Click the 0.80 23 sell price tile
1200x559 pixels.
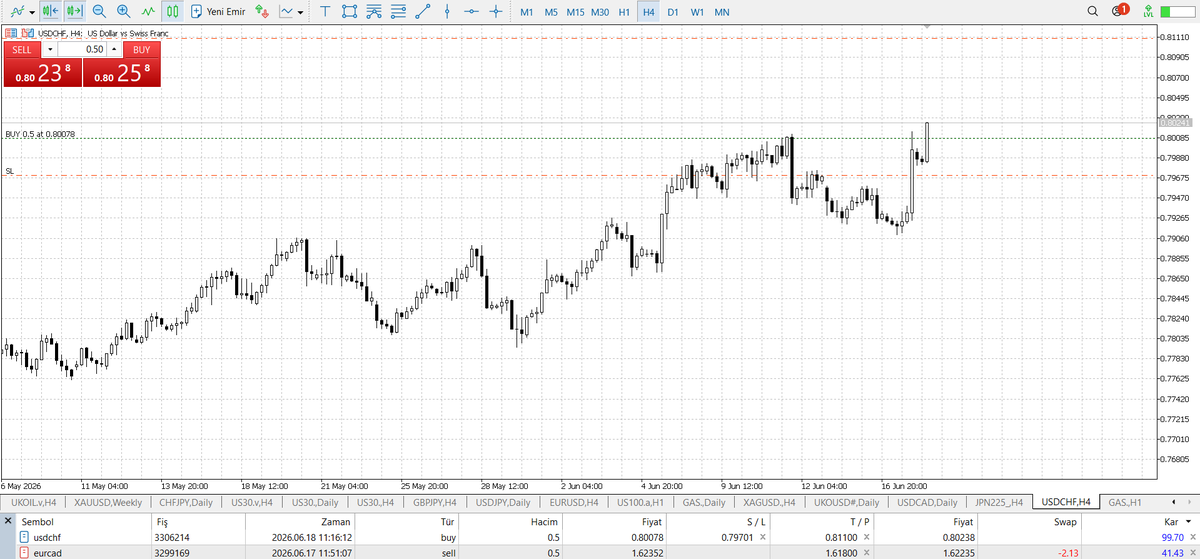click(41, 72)
